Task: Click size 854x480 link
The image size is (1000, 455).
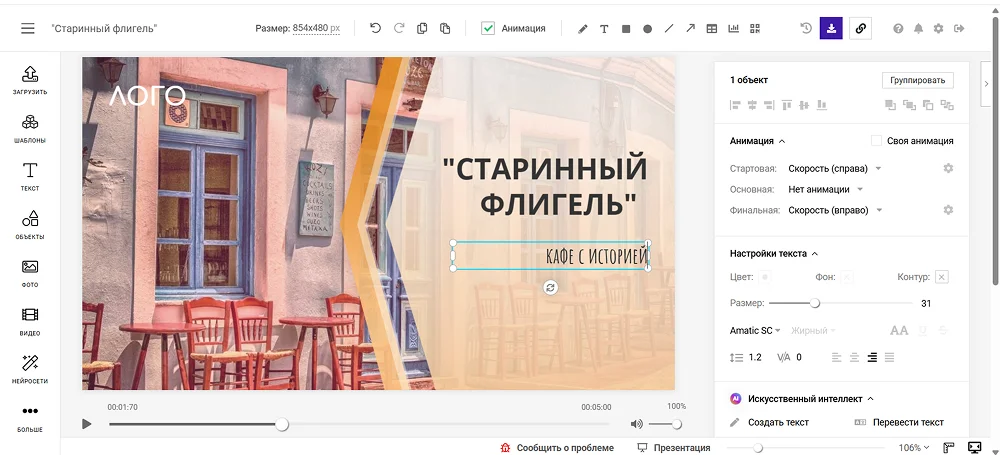Action: point(316,29)
